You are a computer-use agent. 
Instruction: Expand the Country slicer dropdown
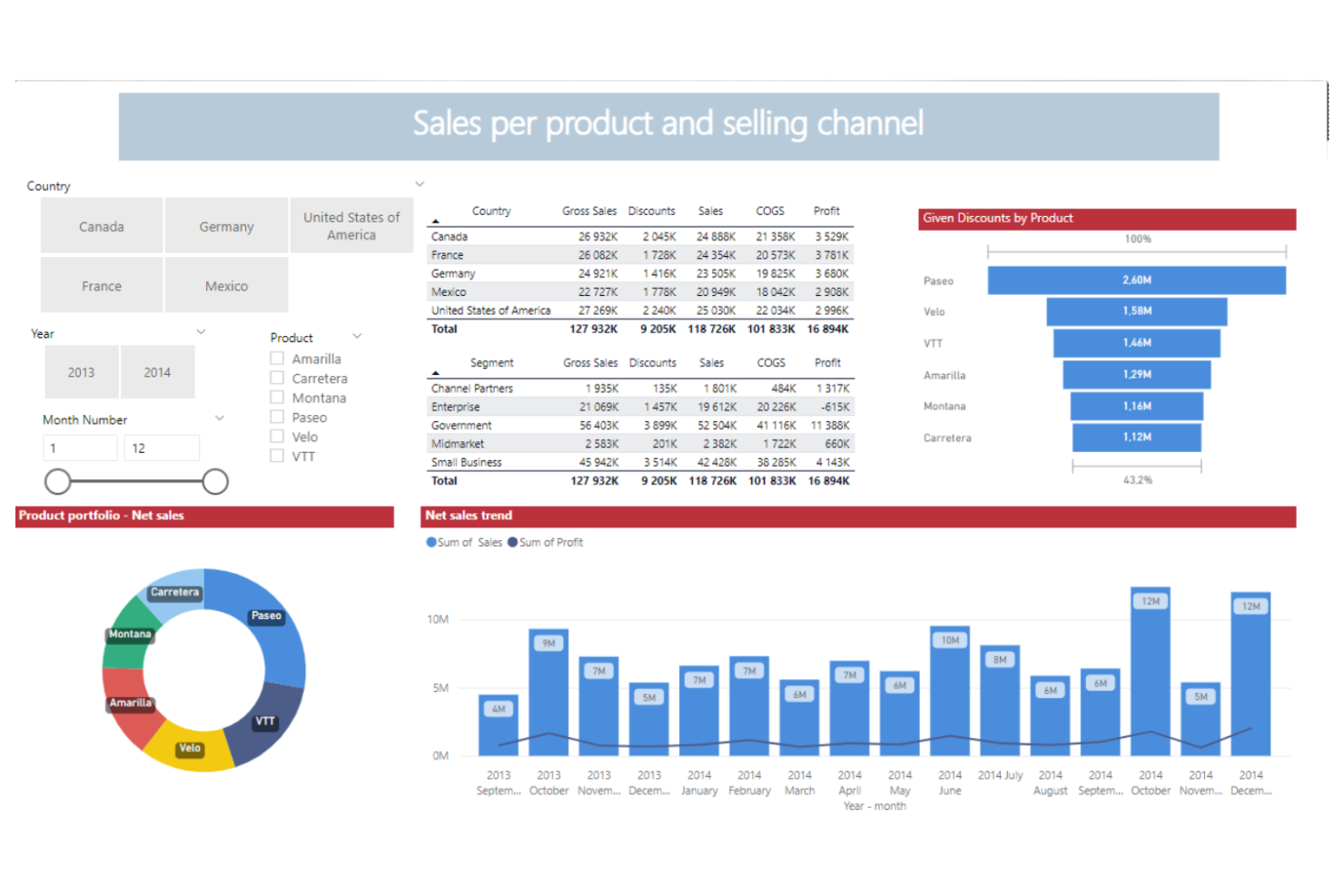tap(419, 182)
